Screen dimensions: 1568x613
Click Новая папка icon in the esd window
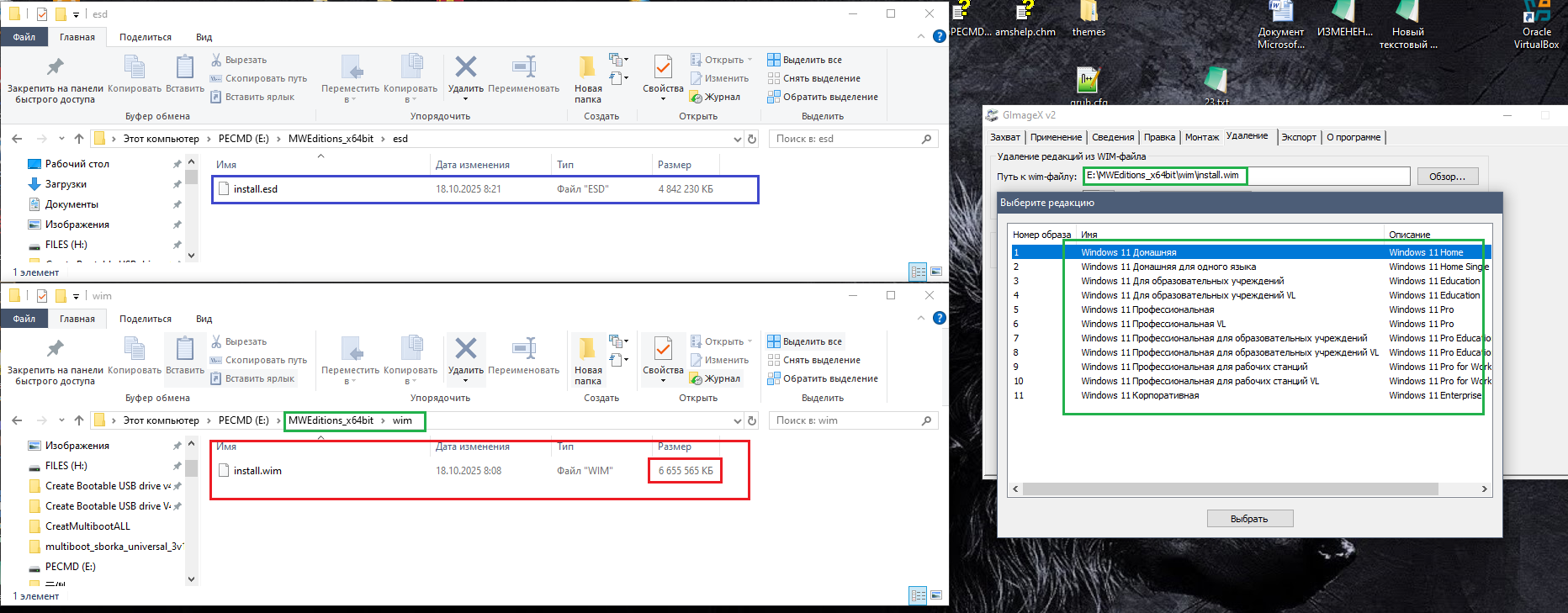pyautogui.click(x=587, y=67)
